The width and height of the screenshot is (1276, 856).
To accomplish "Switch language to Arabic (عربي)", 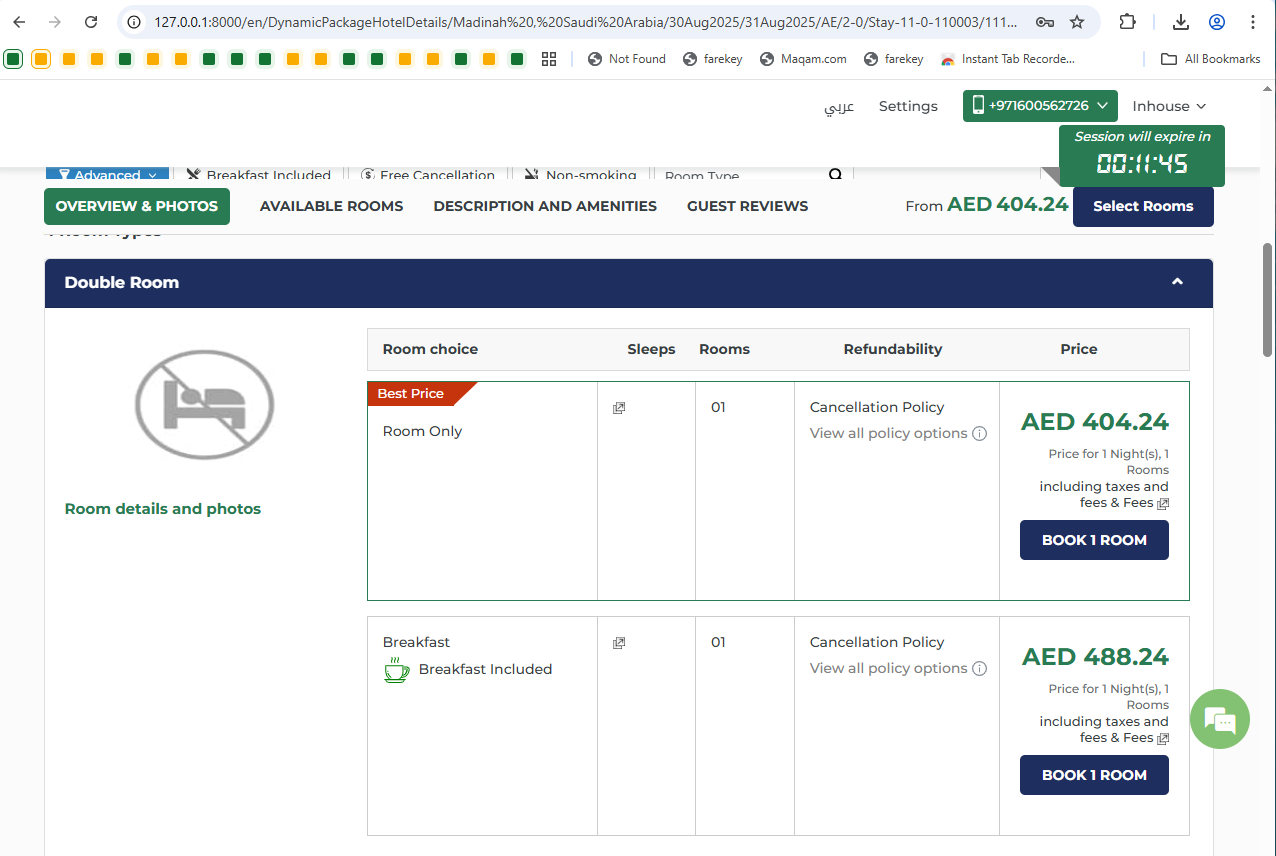I will 839,106.
